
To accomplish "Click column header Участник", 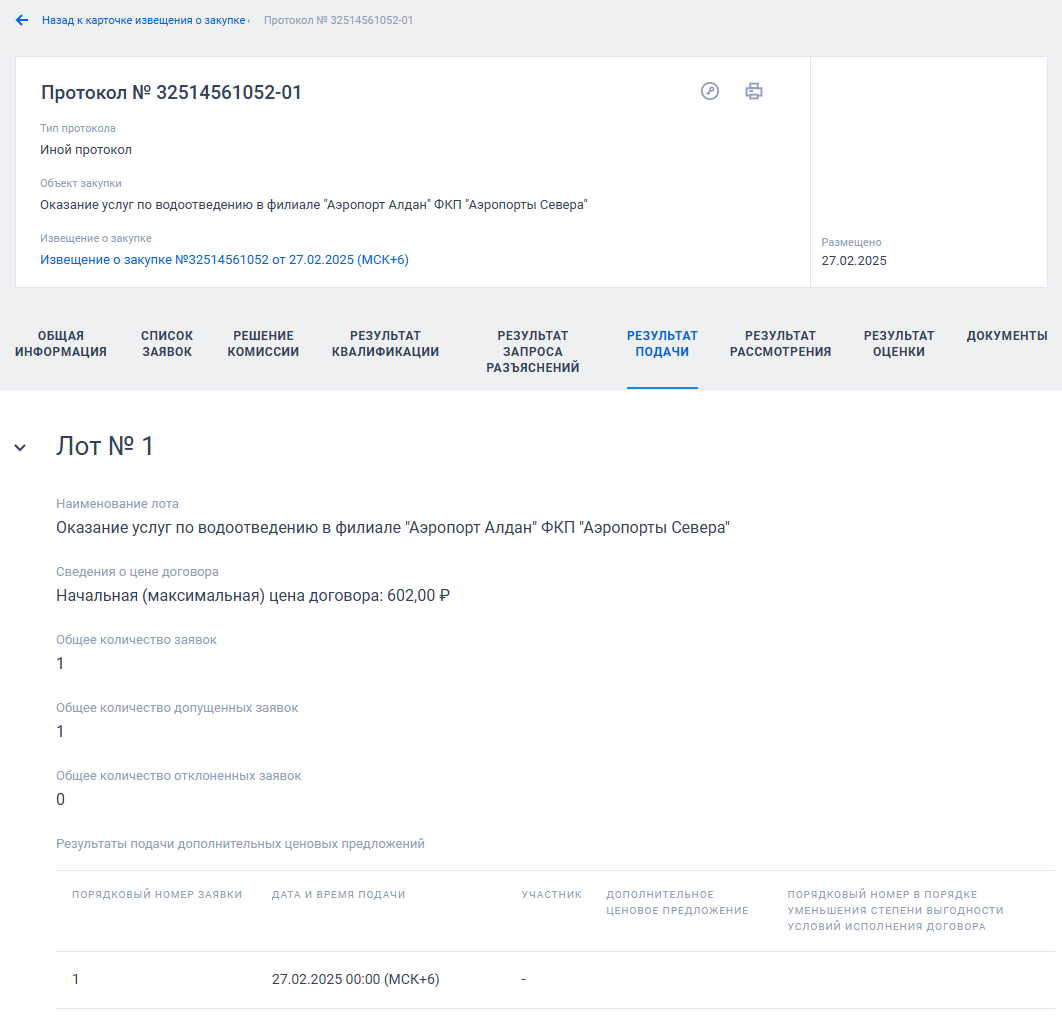I will [551, 895].
